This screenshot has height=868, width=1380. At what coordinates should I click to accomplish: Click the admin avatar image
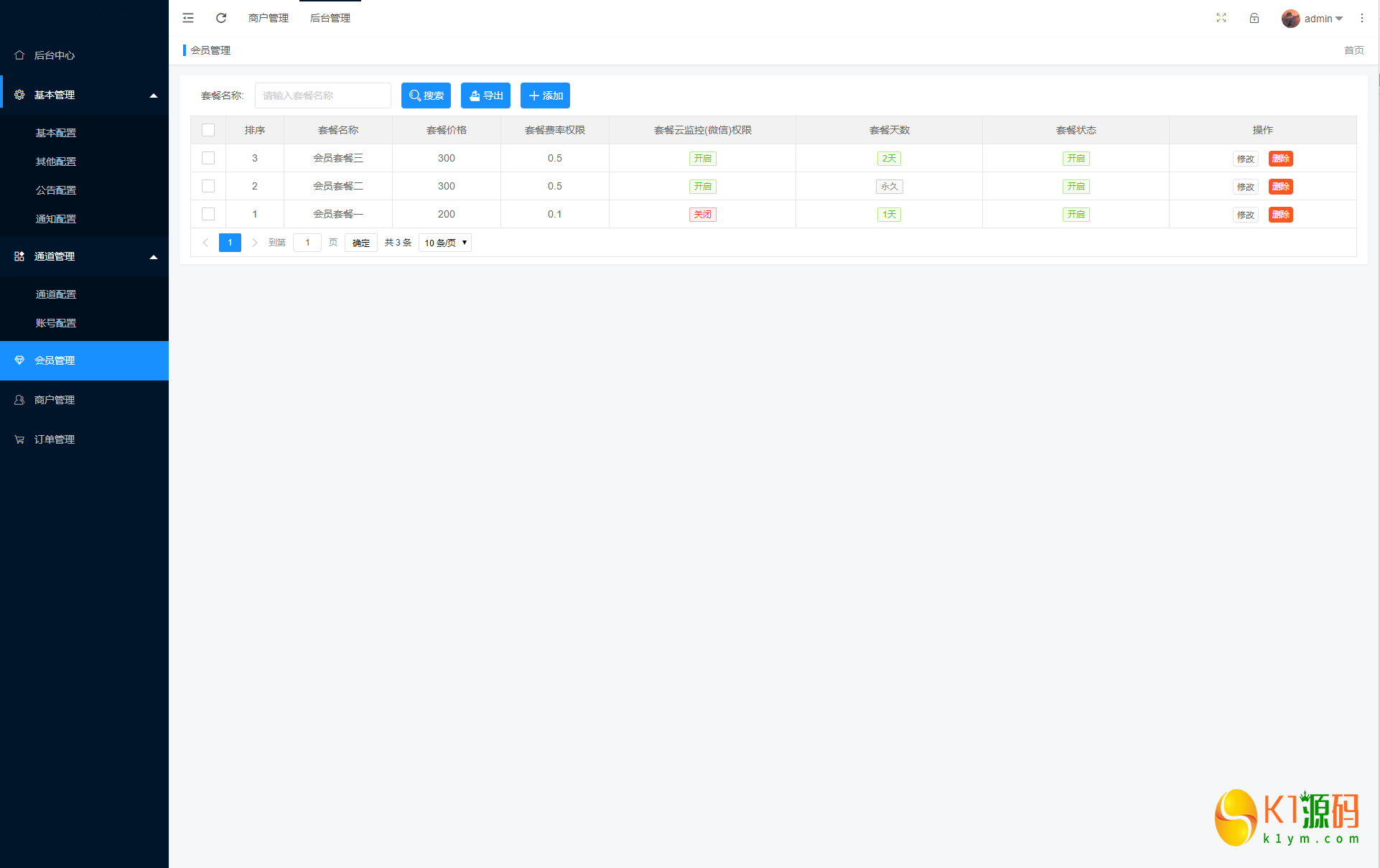point(1290,19)
